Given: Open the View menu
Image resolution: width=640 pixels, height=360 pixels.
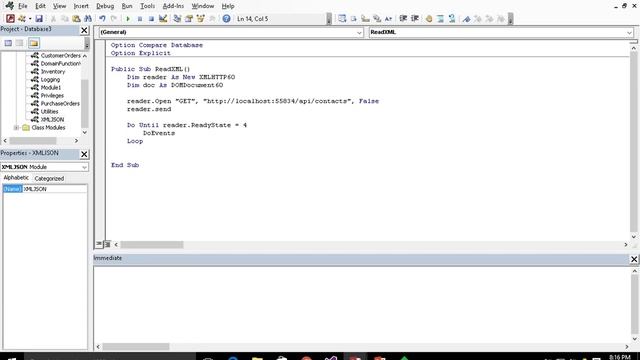Looking at the screenshot, I should click(59, 6).
